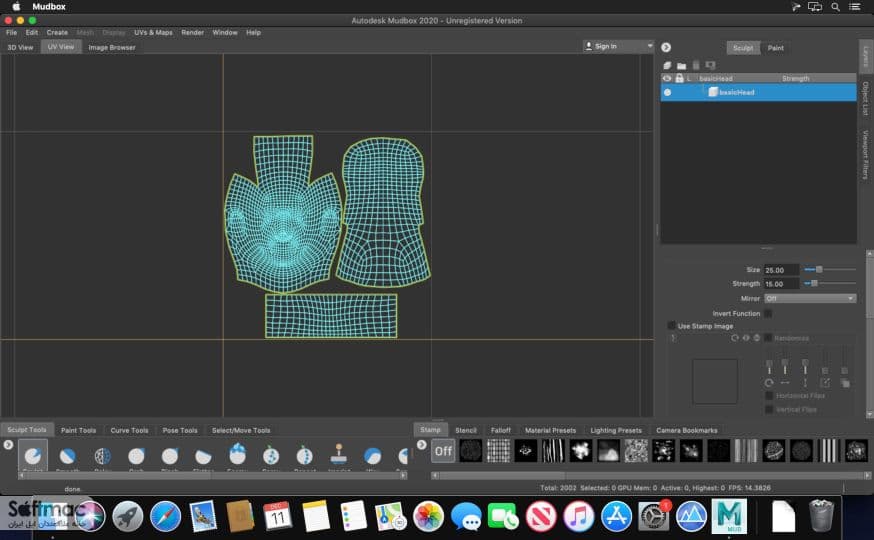Open Safari from the Dock

166,516
